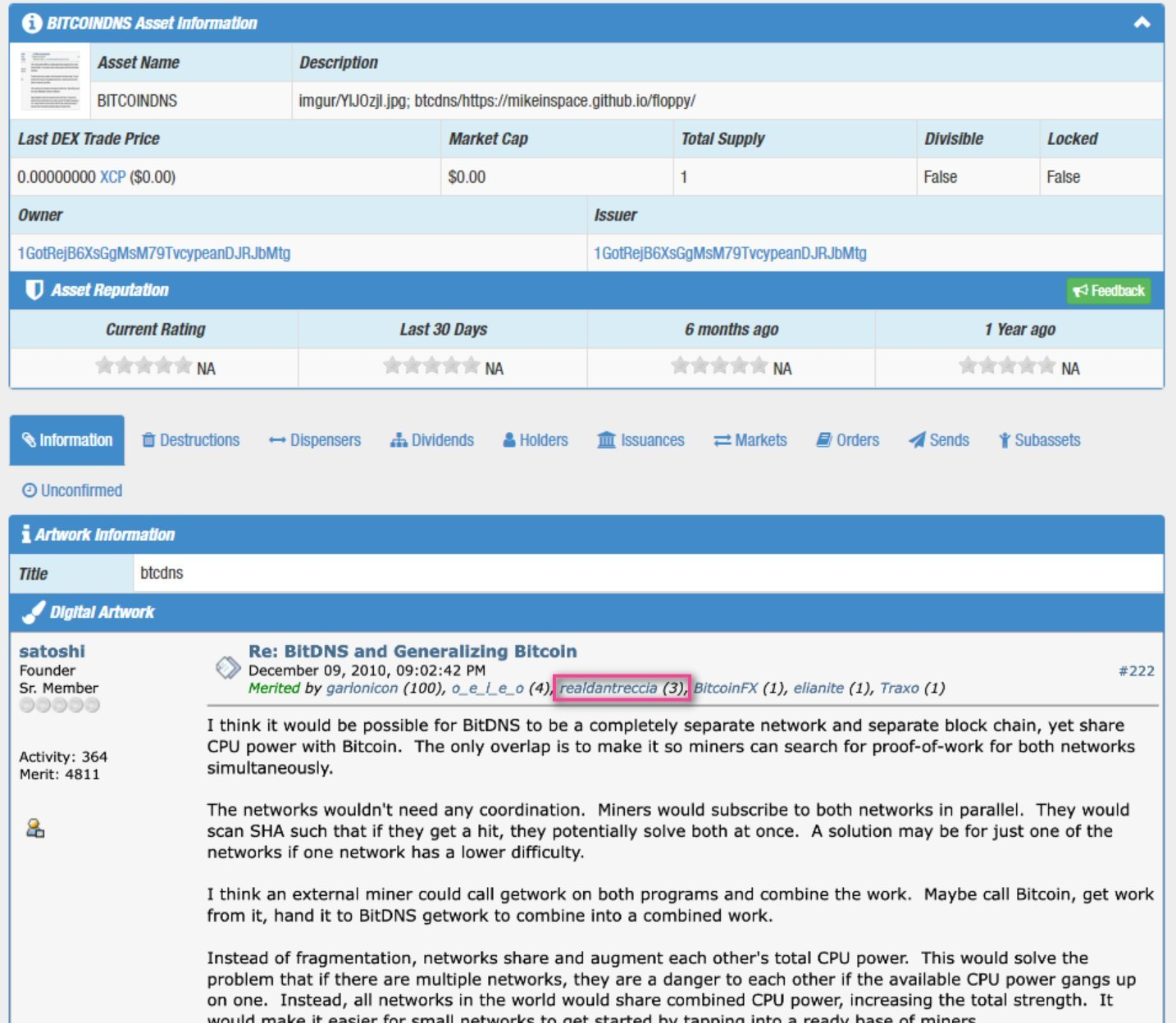Image resolution: width=1176 pixels, height=1023 pixels.
Task: Click the trash icon on Destructions tab
Action: (148, 440)
